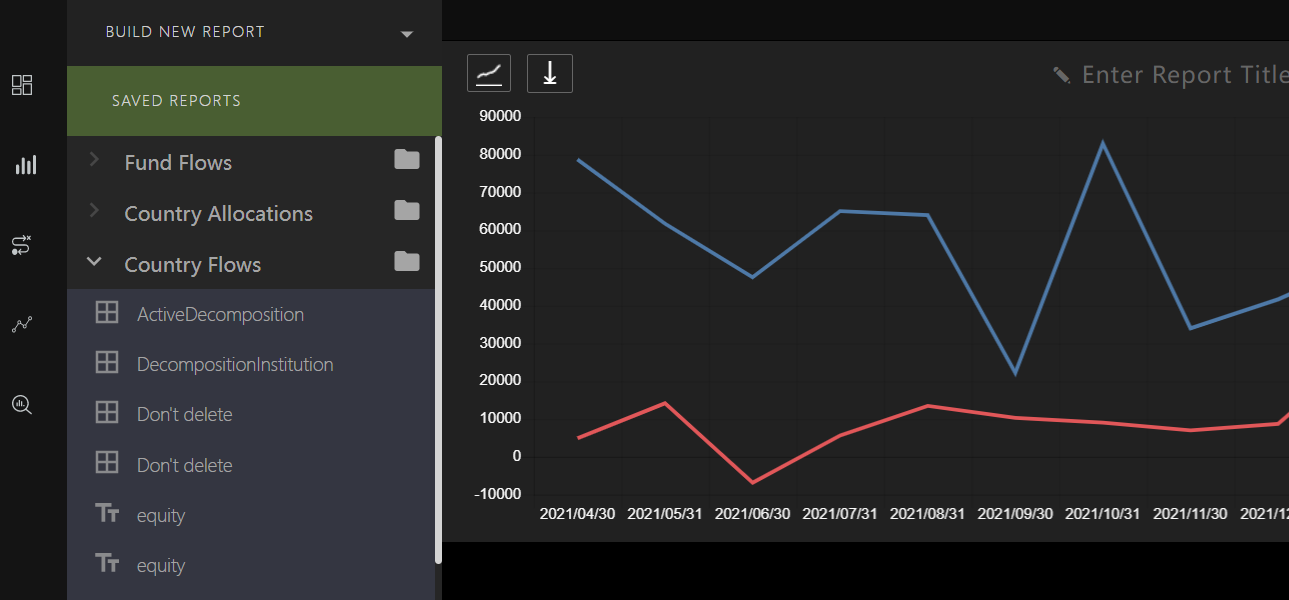
Task: Click the pencil edit icon beside report title
Action: [x=1062, y=75]
